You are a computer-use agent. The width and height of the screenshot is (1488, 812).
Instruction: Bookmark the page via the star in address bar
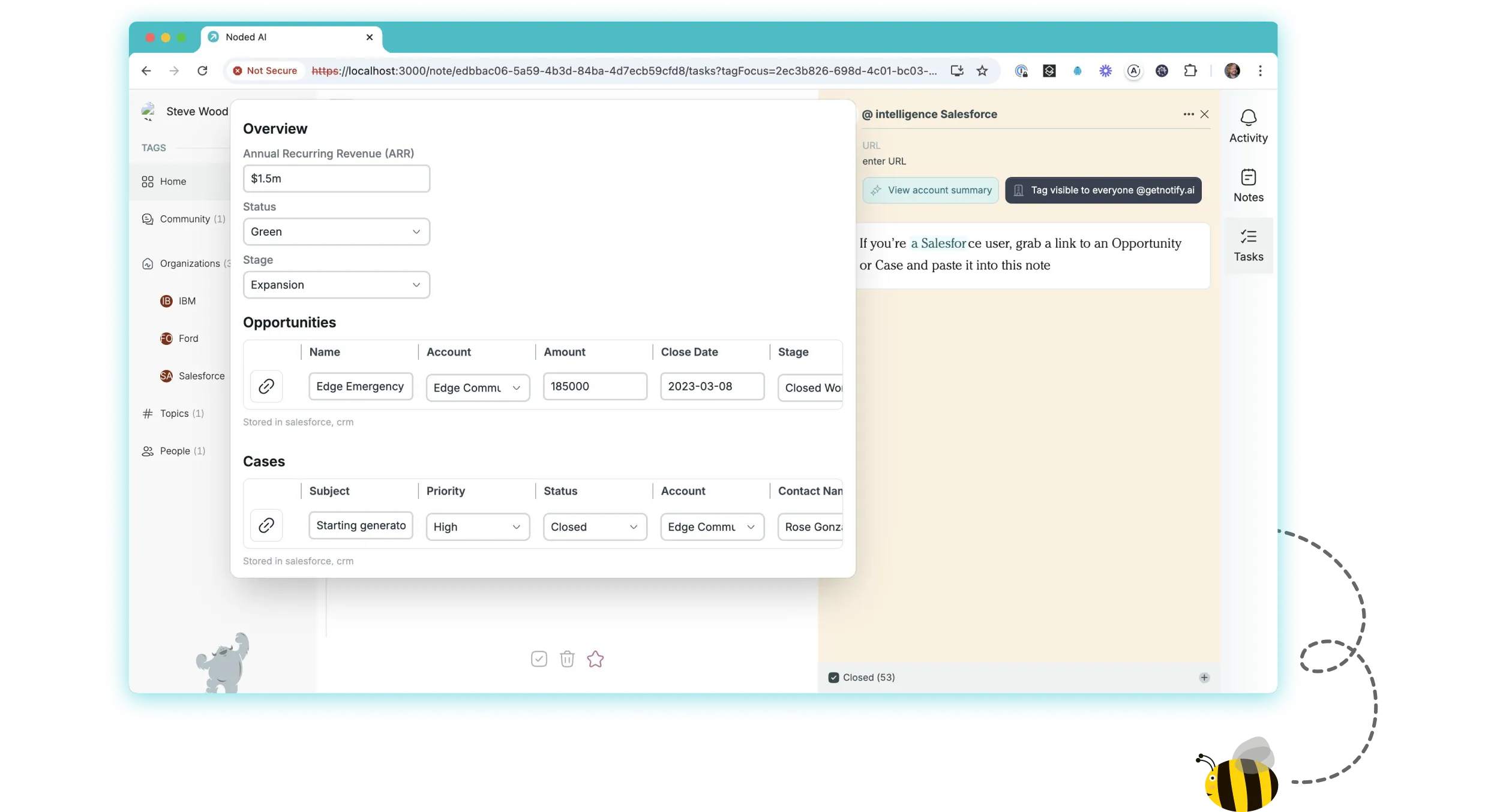click(982, 70)
